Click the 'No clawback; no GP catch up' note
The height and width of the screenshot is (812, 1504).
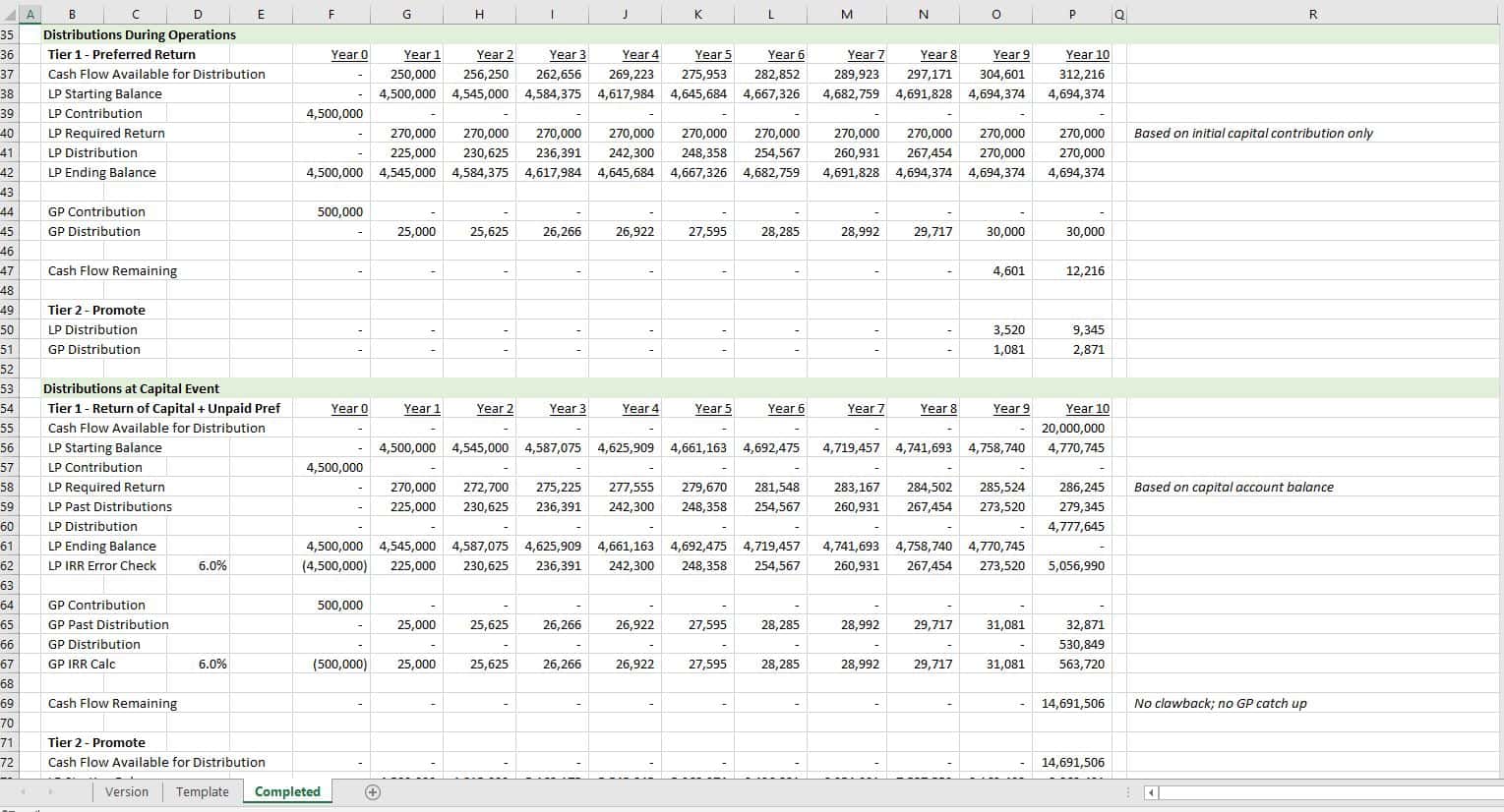[1220, 703]
